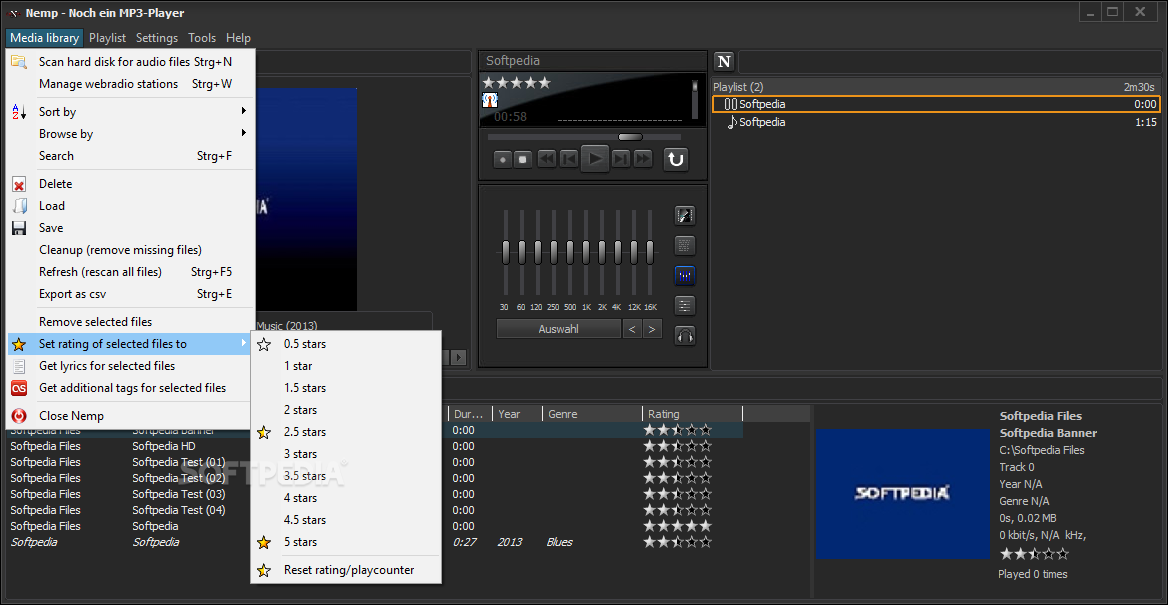The image size is (1168, 605).
Task: Open the Help menu
Action: tap(238, 38)
